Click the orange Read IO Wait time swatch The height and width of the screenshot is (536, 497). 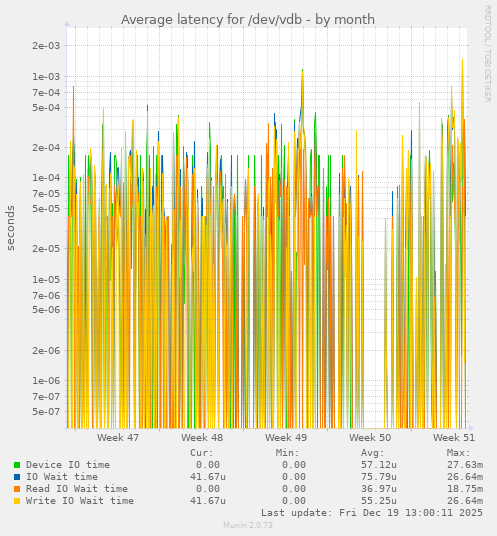pos(17,489)
